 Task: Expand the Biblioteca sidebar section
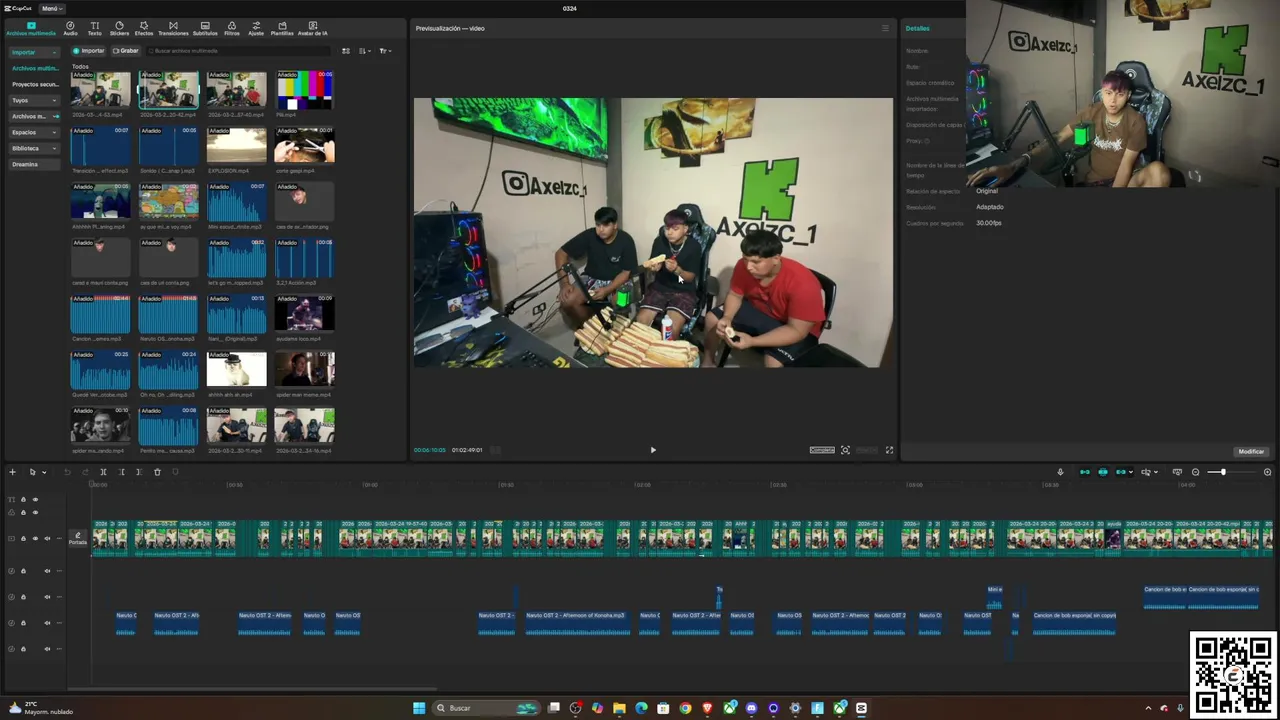pos(34,148)
